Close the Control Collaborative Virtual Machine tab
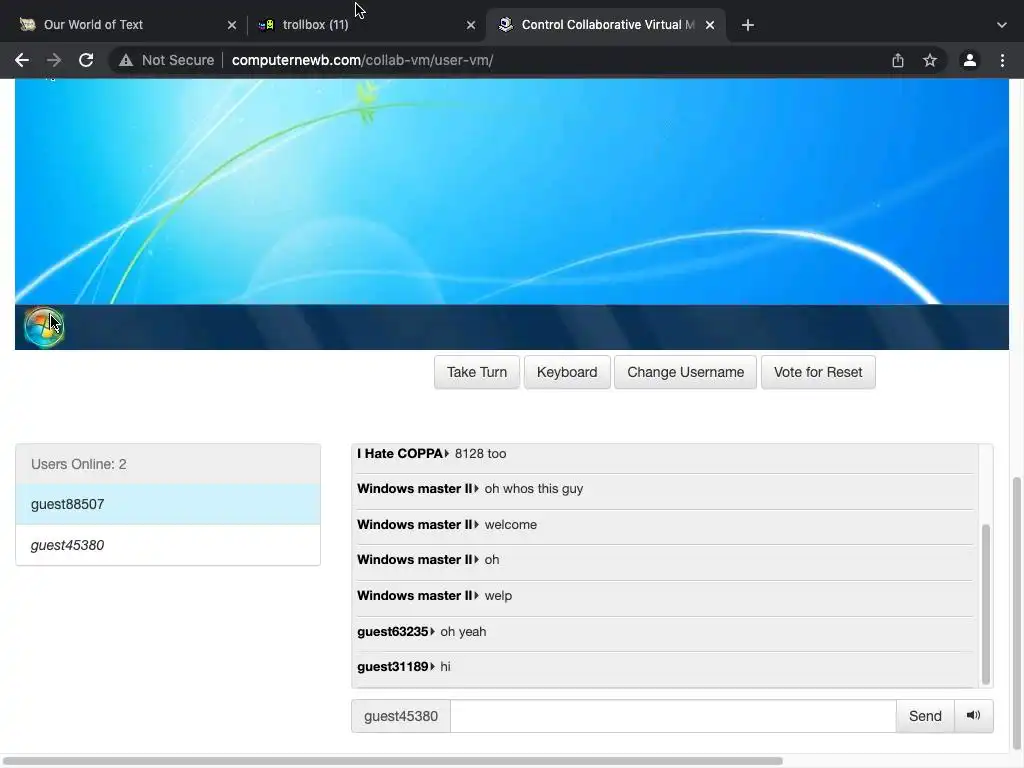Screen dimensions: 1024x768 coord(710,25)
